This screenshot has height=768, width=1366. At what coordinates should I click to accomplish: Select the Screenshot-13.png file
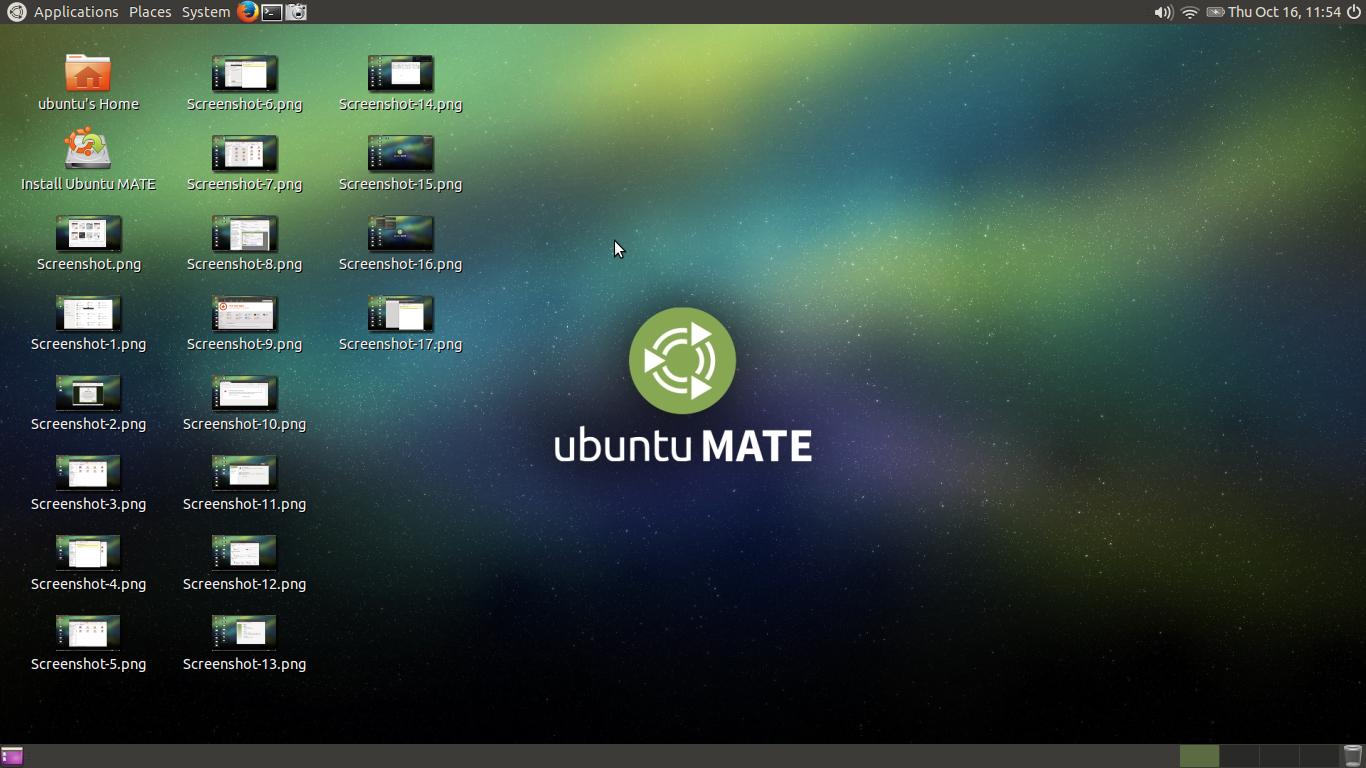(x=244, y=644)
